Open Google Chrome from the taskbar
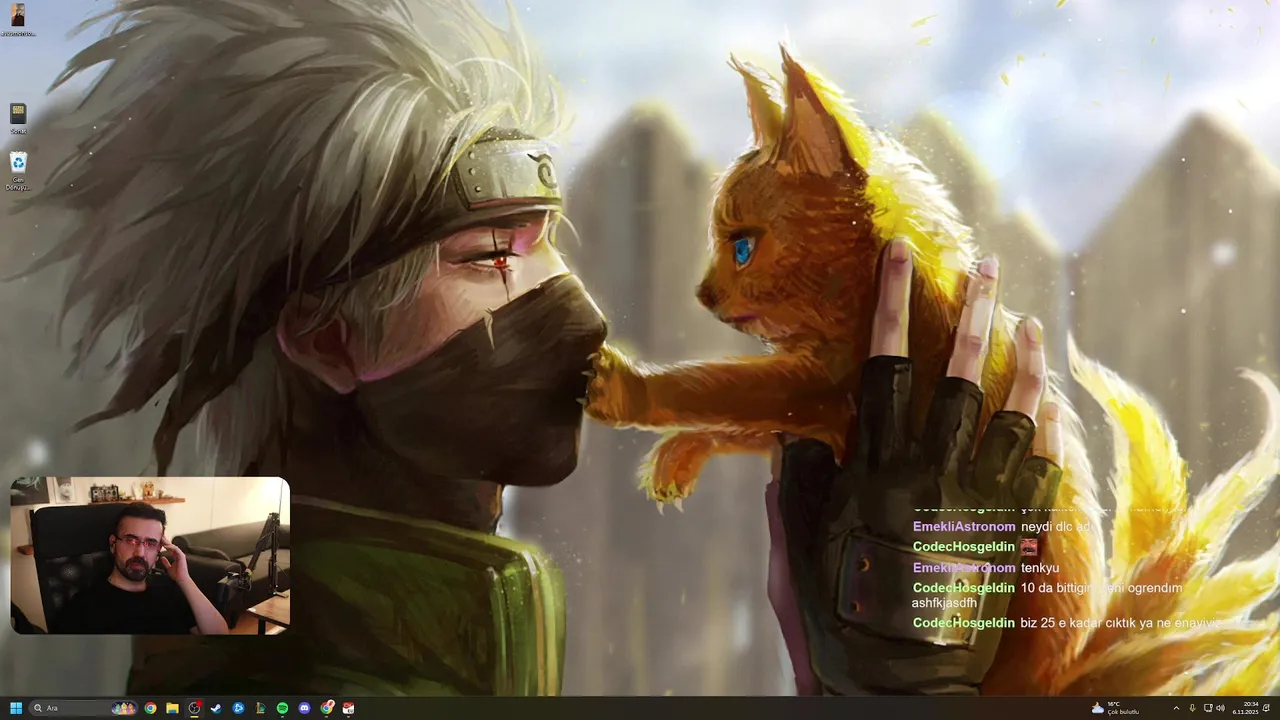Viewport: 1280px width, 720px height. [x=150, y=708]
